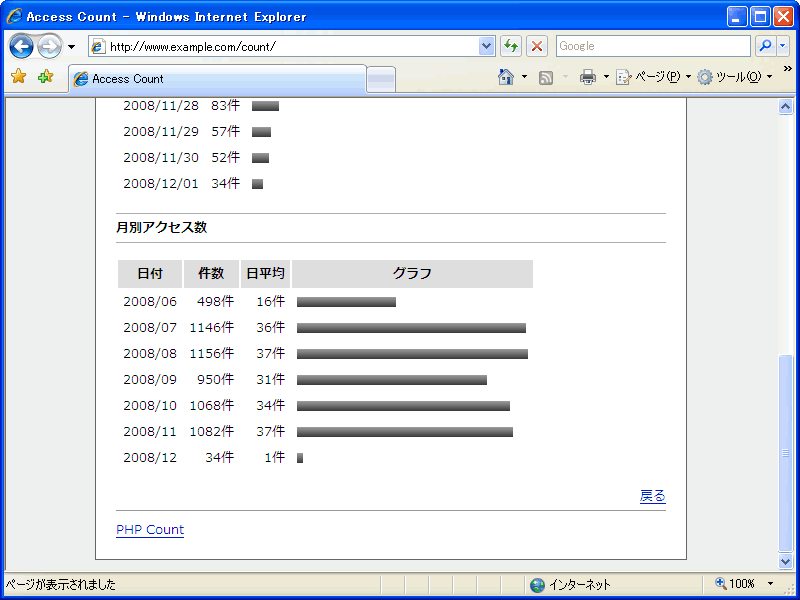Image resolution: width=800 pixels, height=600 pixels.
Task: Click the Add to Favorites icon
Action: 45,77
